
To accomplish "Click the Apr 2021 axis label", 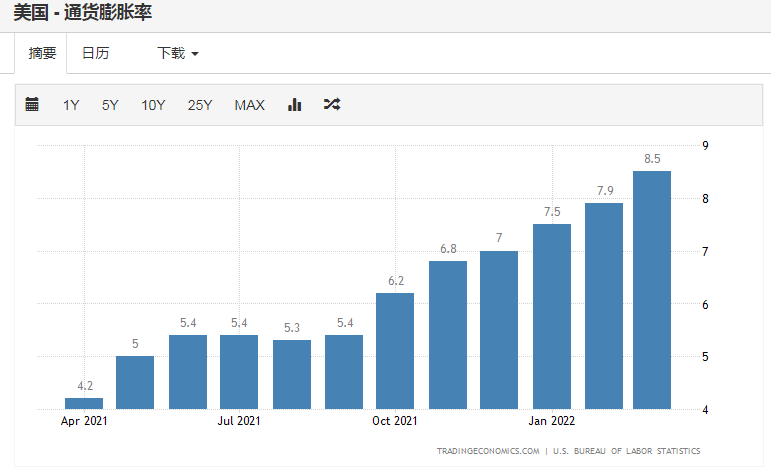I will click(84, 421).
